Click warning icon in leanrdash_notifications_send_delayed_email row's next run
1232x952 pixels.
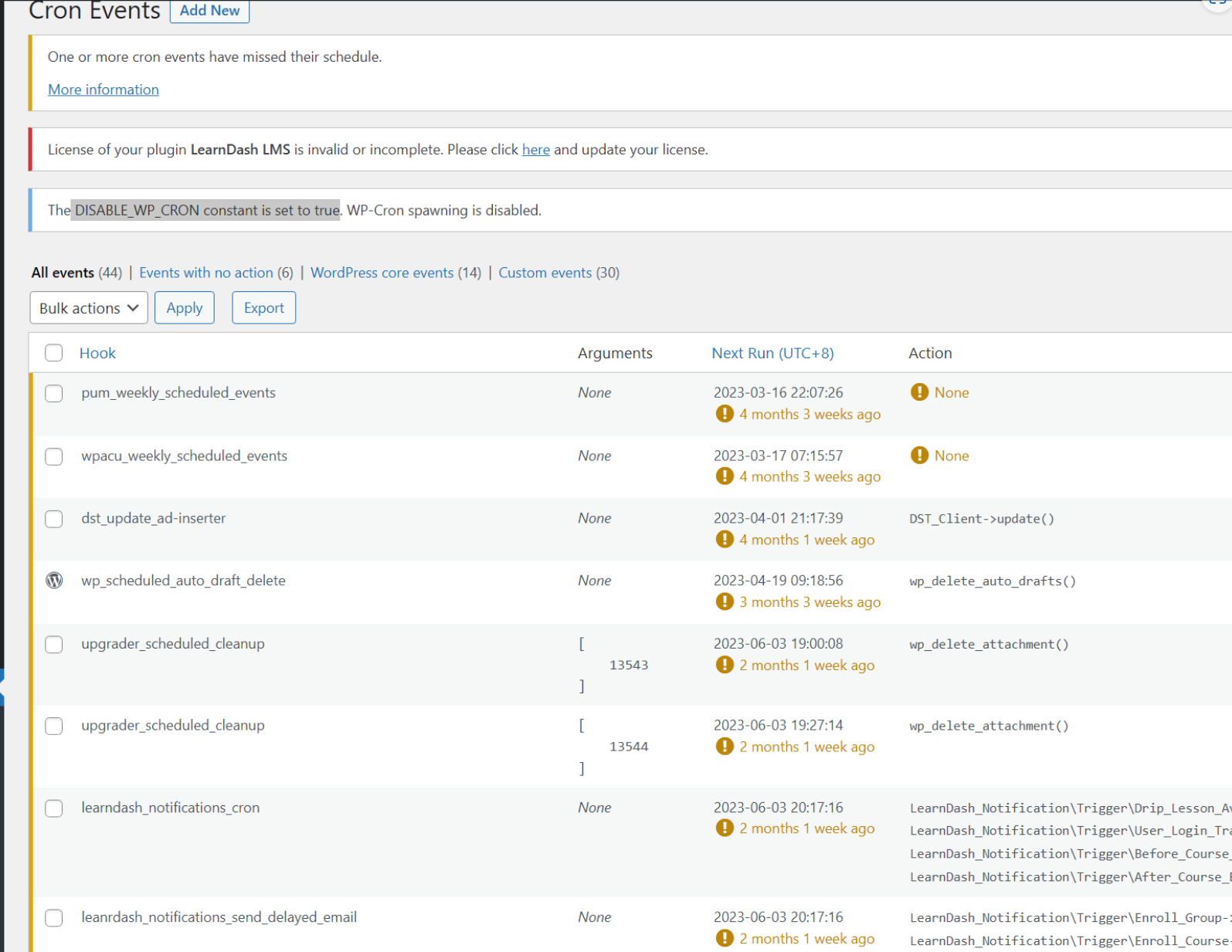pos(725,938)
